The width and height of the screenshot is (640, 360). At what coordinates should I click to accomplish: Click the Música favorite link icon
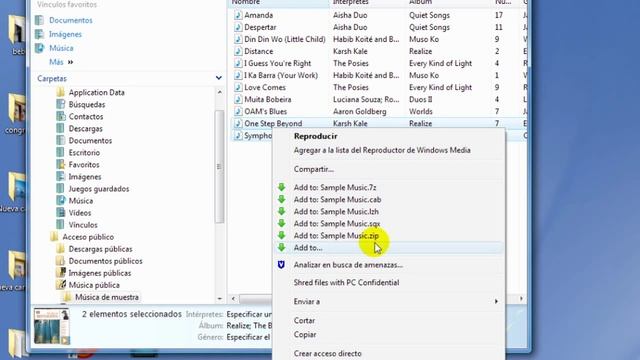[x=40, y=48]
